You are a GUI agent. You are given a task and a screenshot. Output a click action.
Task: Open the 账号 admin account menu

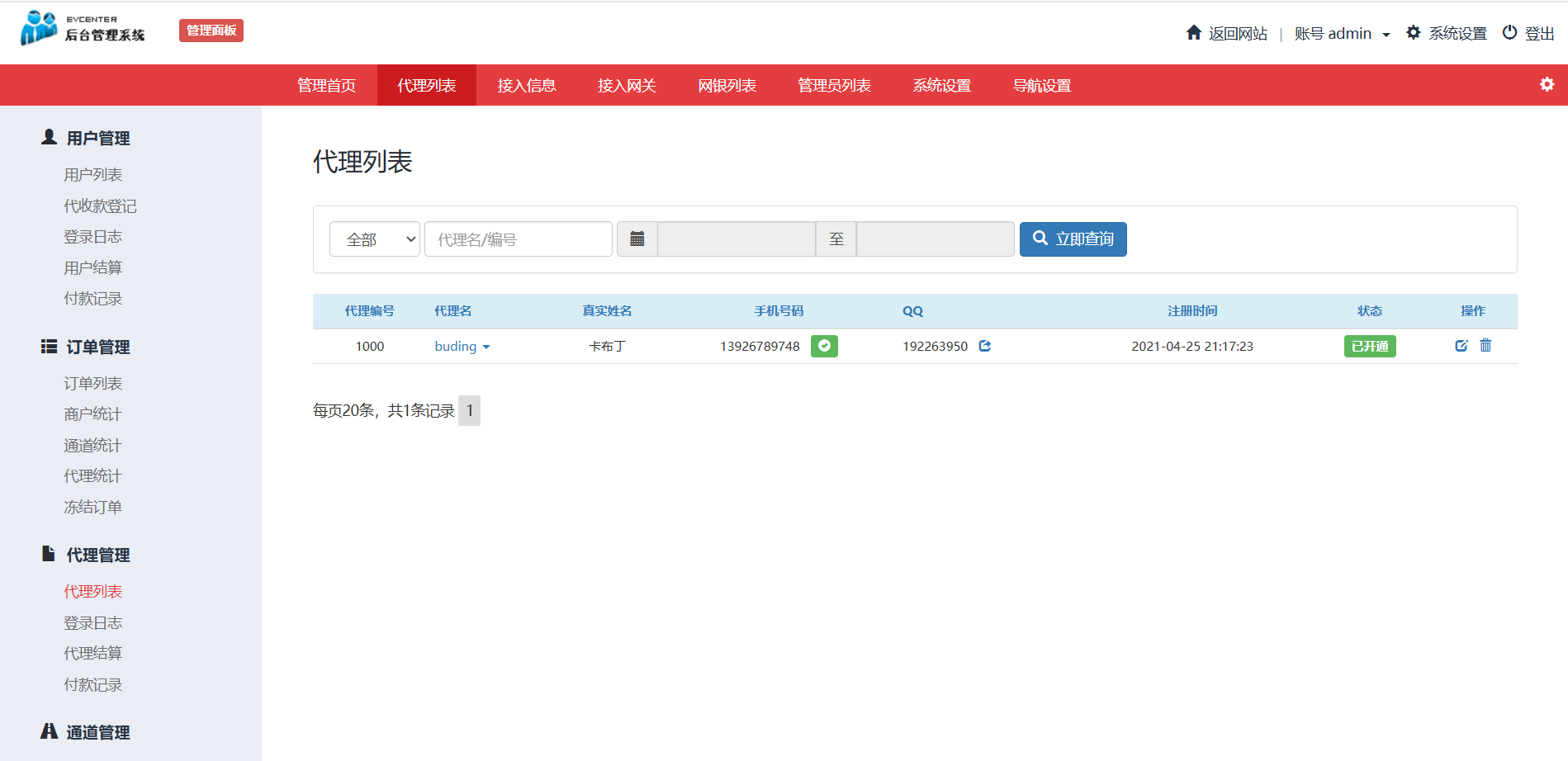coord(1342,34)
